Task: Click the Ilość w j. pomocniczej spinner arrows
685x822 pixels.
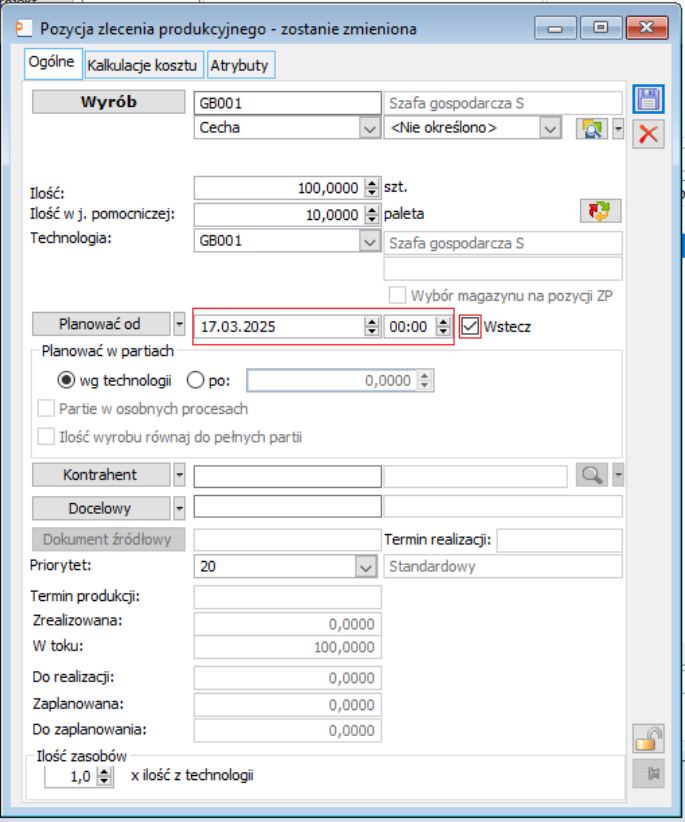Action: [372, 214]
